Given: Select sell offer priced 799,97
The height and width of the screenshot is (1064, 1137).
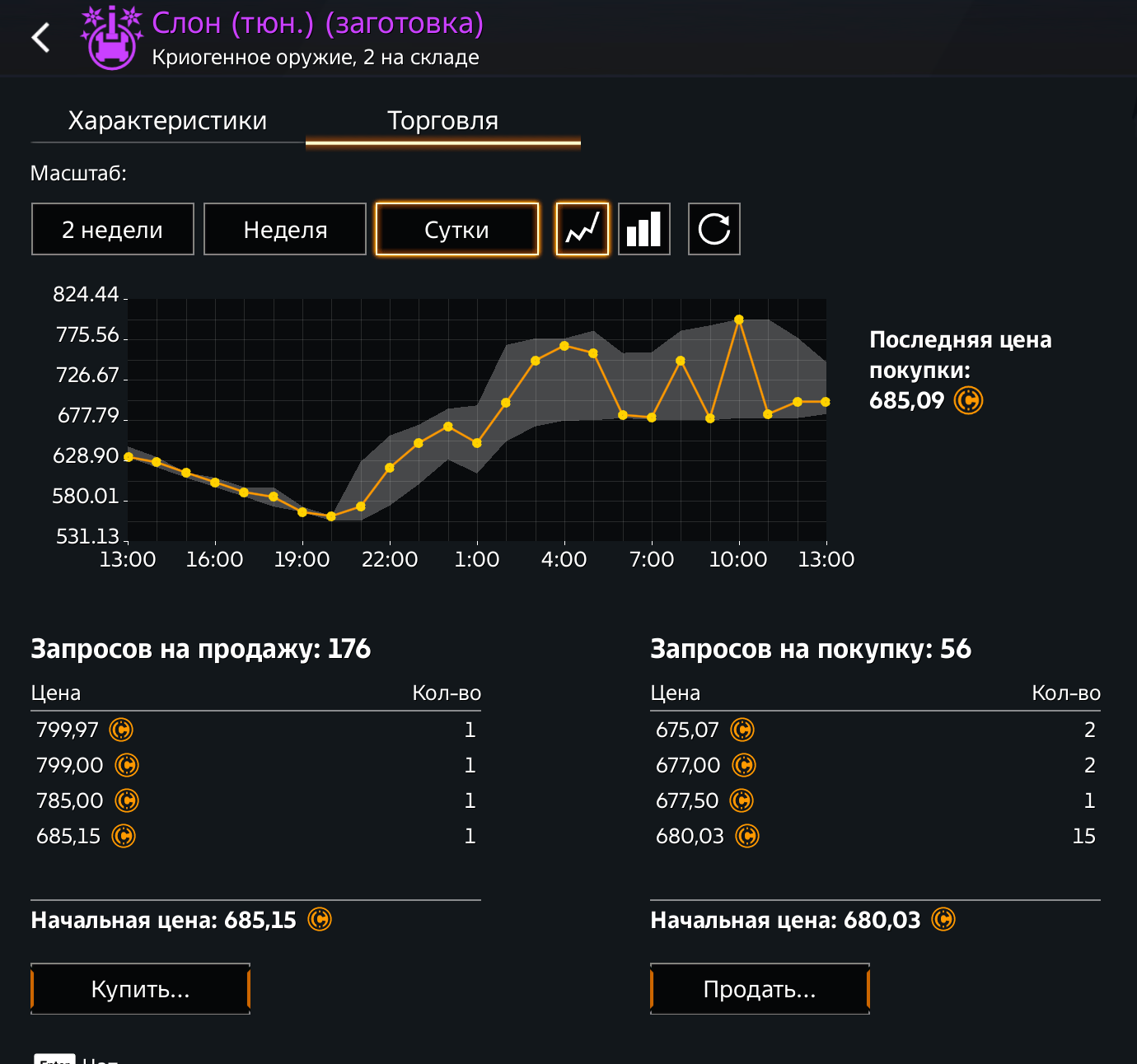Looking at the screenshot, I should (x=255, y=730).
